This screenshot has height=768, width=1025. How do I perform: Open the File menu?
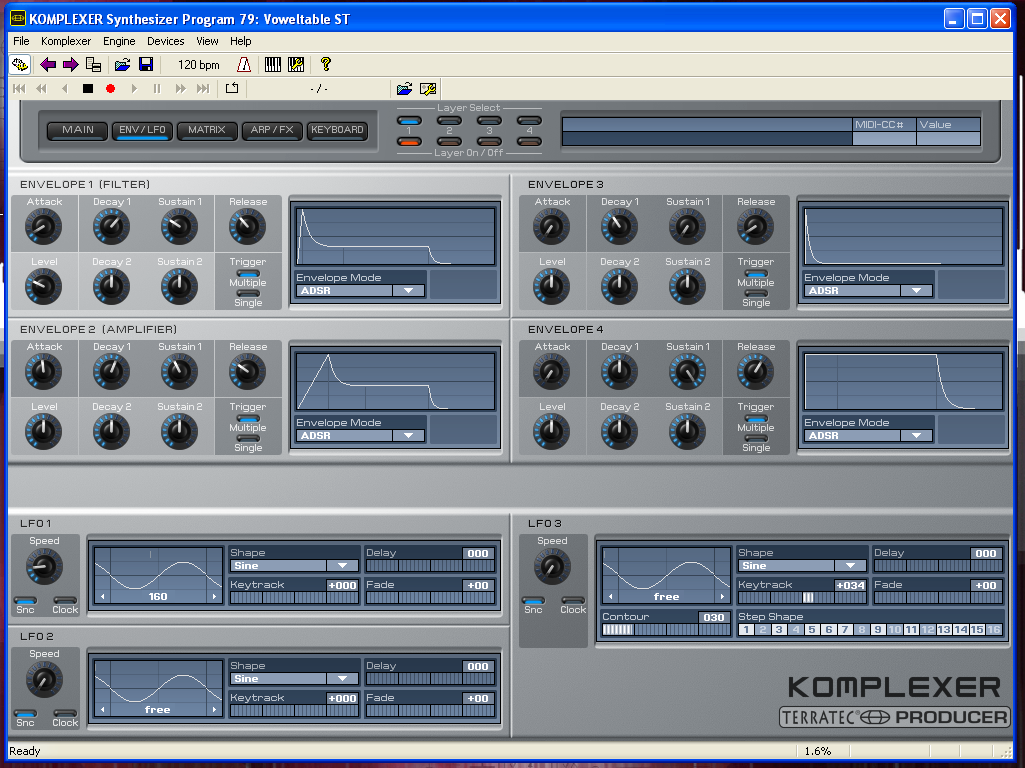(x=21, y=41)
